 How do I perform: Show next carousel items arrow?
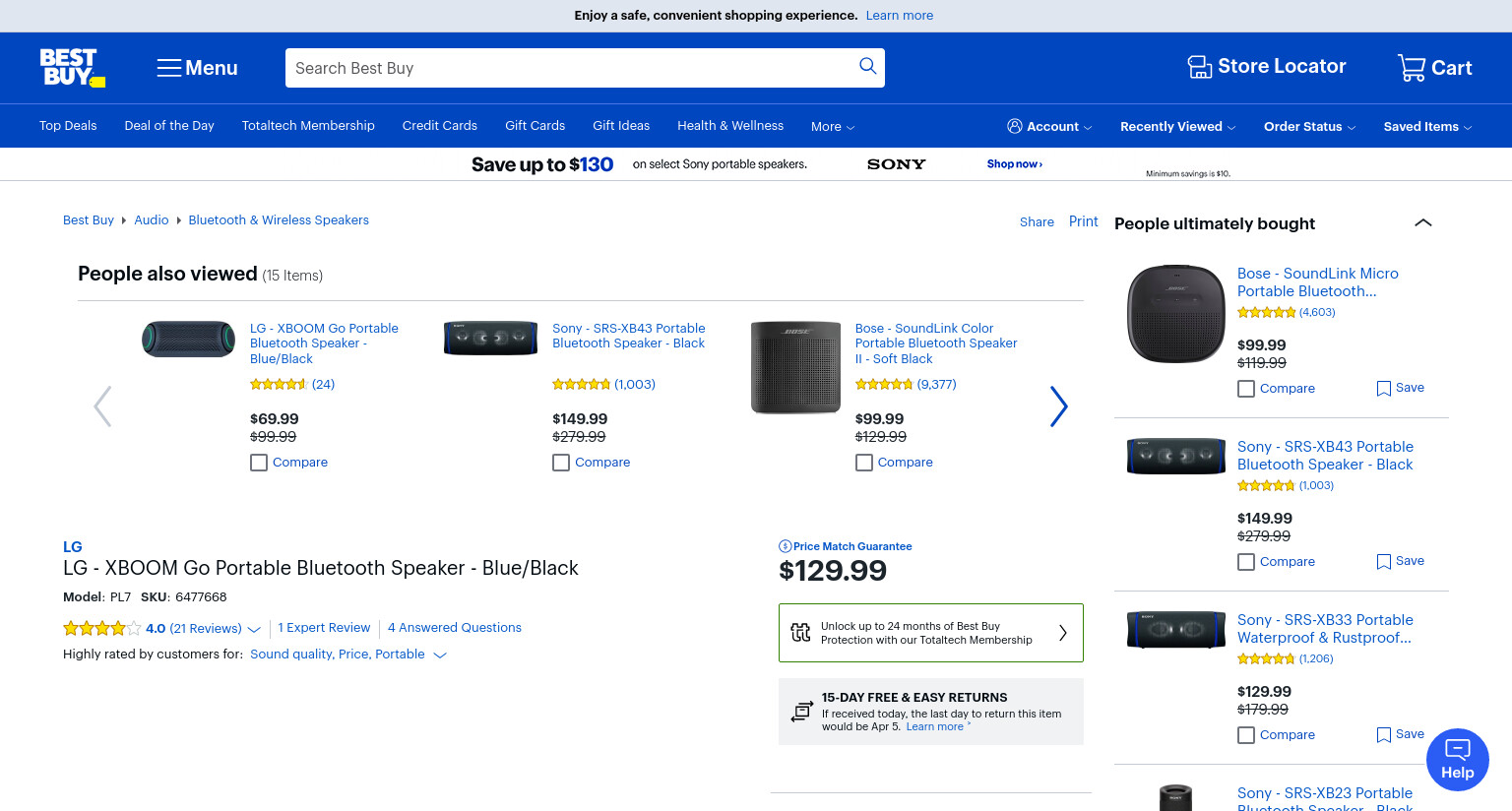point(1058,405)
